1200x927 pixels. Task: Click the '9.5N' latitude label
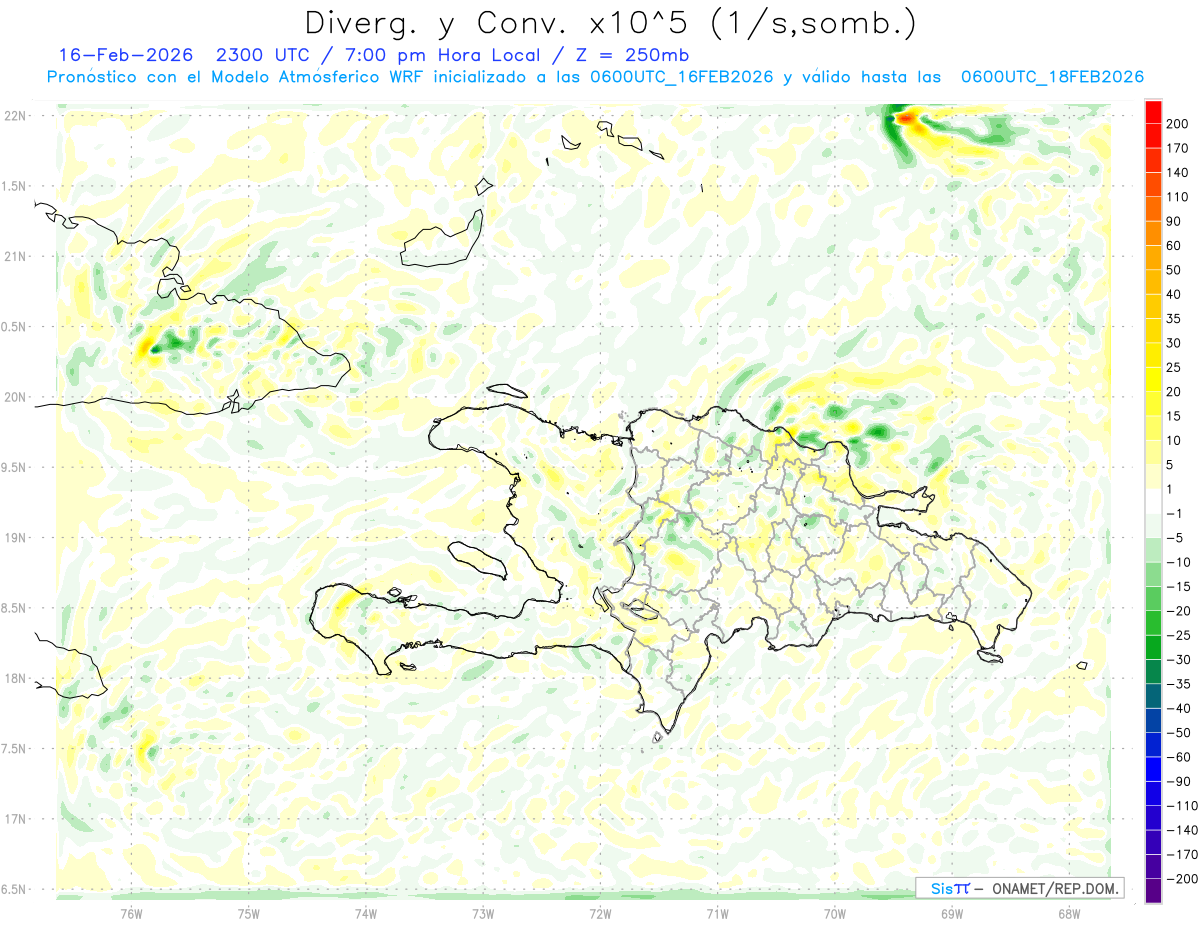tap(13, 467)
